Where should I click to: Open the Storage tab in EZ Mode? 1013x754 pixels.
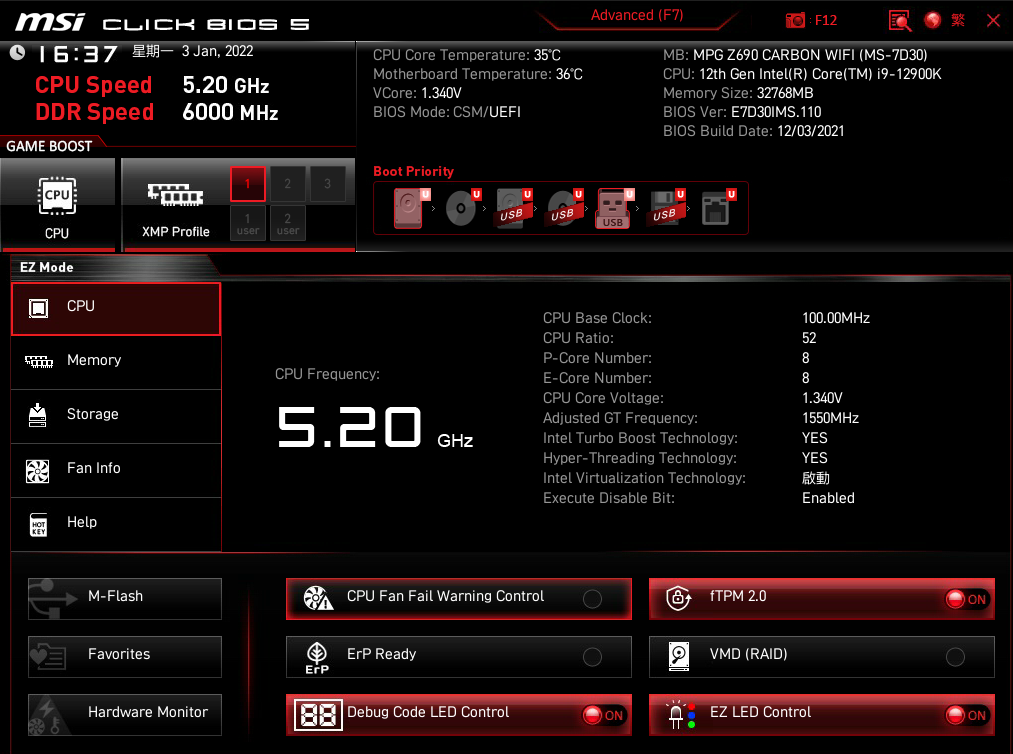point(116,416)
